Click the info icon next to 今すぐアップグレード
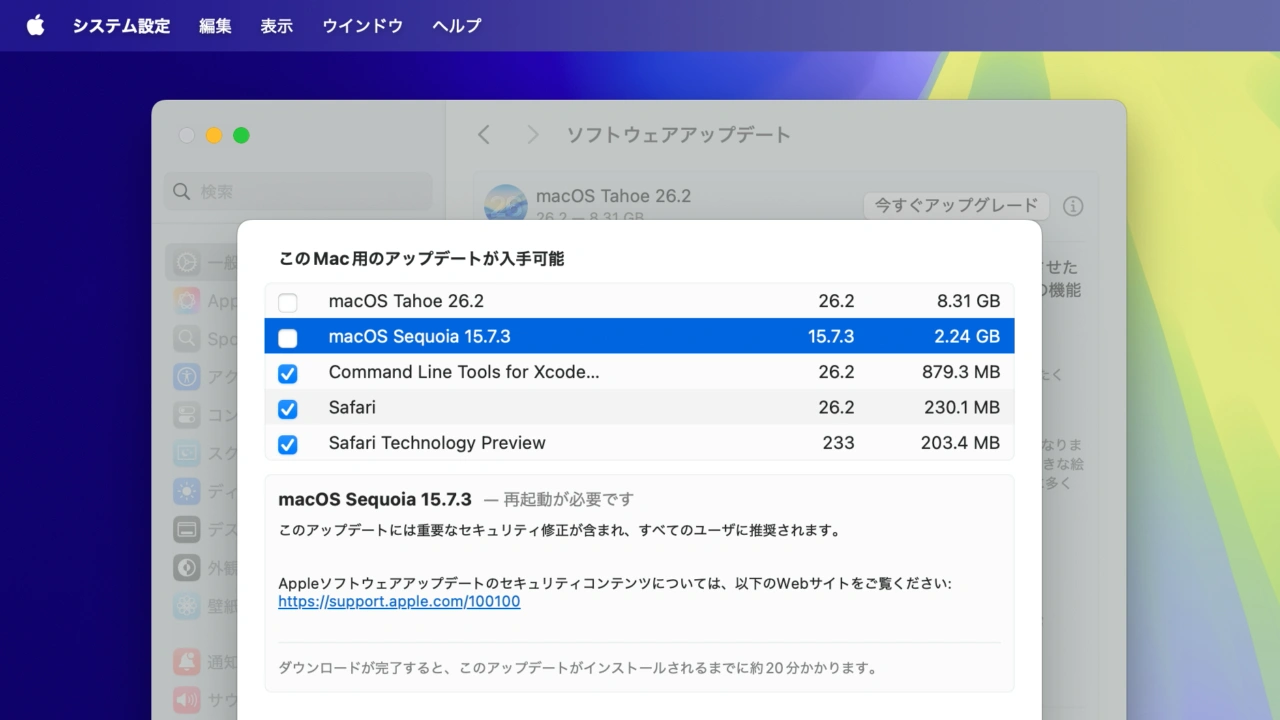Viewport: 1280px width, 720px height. (x=1073, y=206)
